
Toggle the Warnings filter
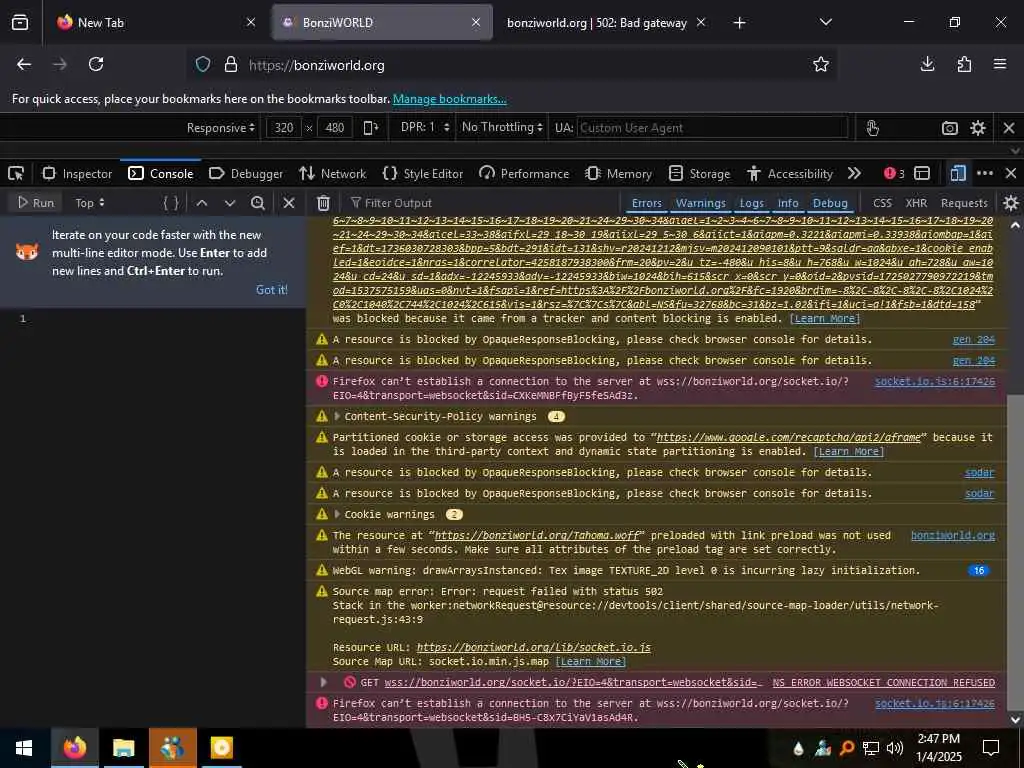point(701,203)
